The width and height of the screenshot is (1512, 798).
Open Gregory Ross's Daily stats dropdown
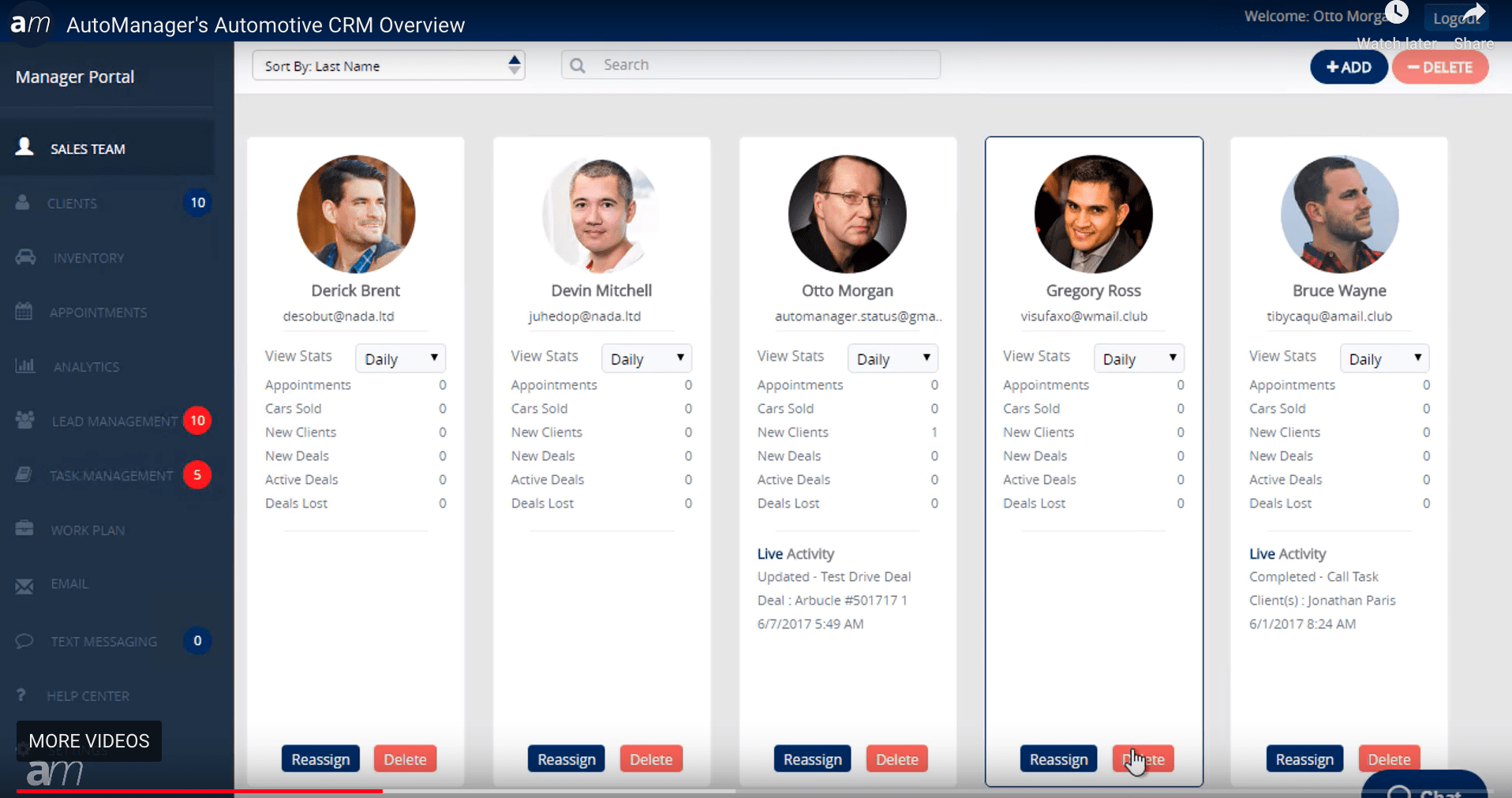(x=1139, y=358)
